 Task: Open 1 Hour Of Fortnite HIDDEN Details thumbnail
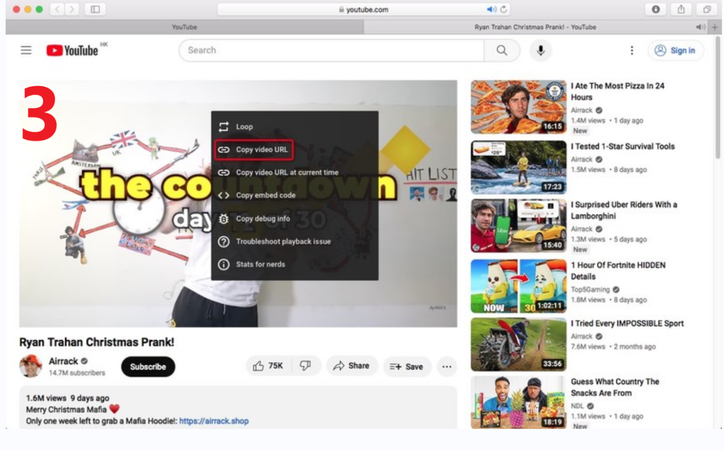point(519,286)
